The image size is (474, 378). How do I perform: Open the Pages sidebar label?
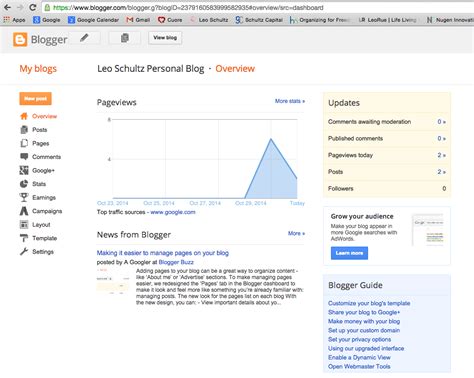coord(41,143)
